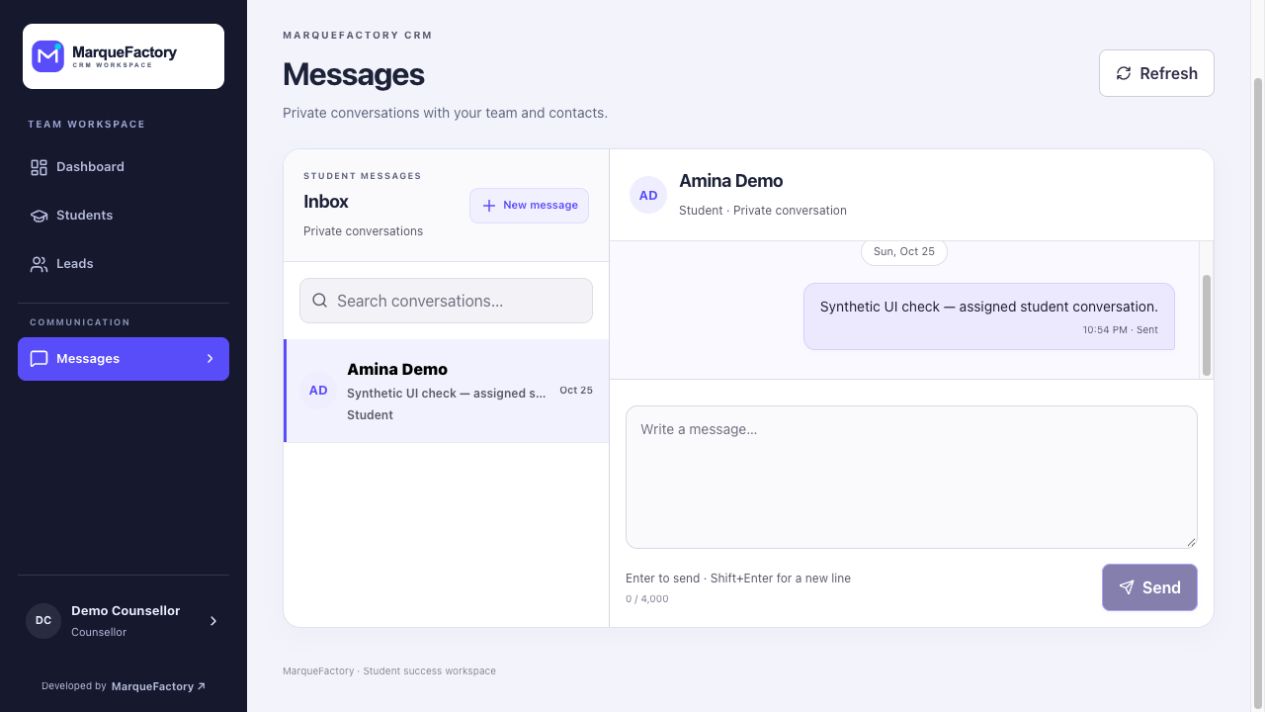
Task: Click the conversation thread scrollbar
Action: click(x=1206, y=325)
